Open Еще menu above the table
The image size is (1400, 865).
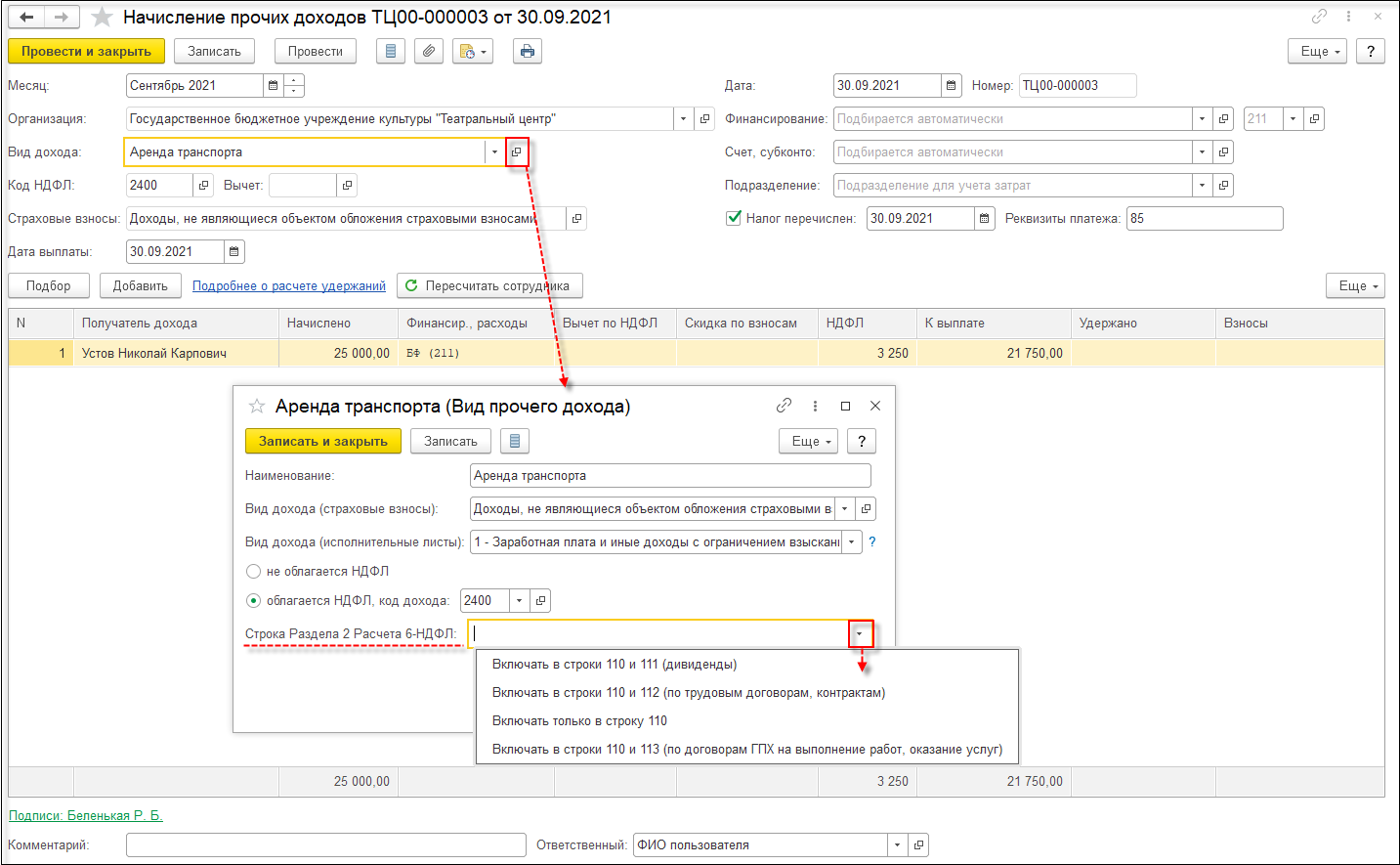point(1356,286)
